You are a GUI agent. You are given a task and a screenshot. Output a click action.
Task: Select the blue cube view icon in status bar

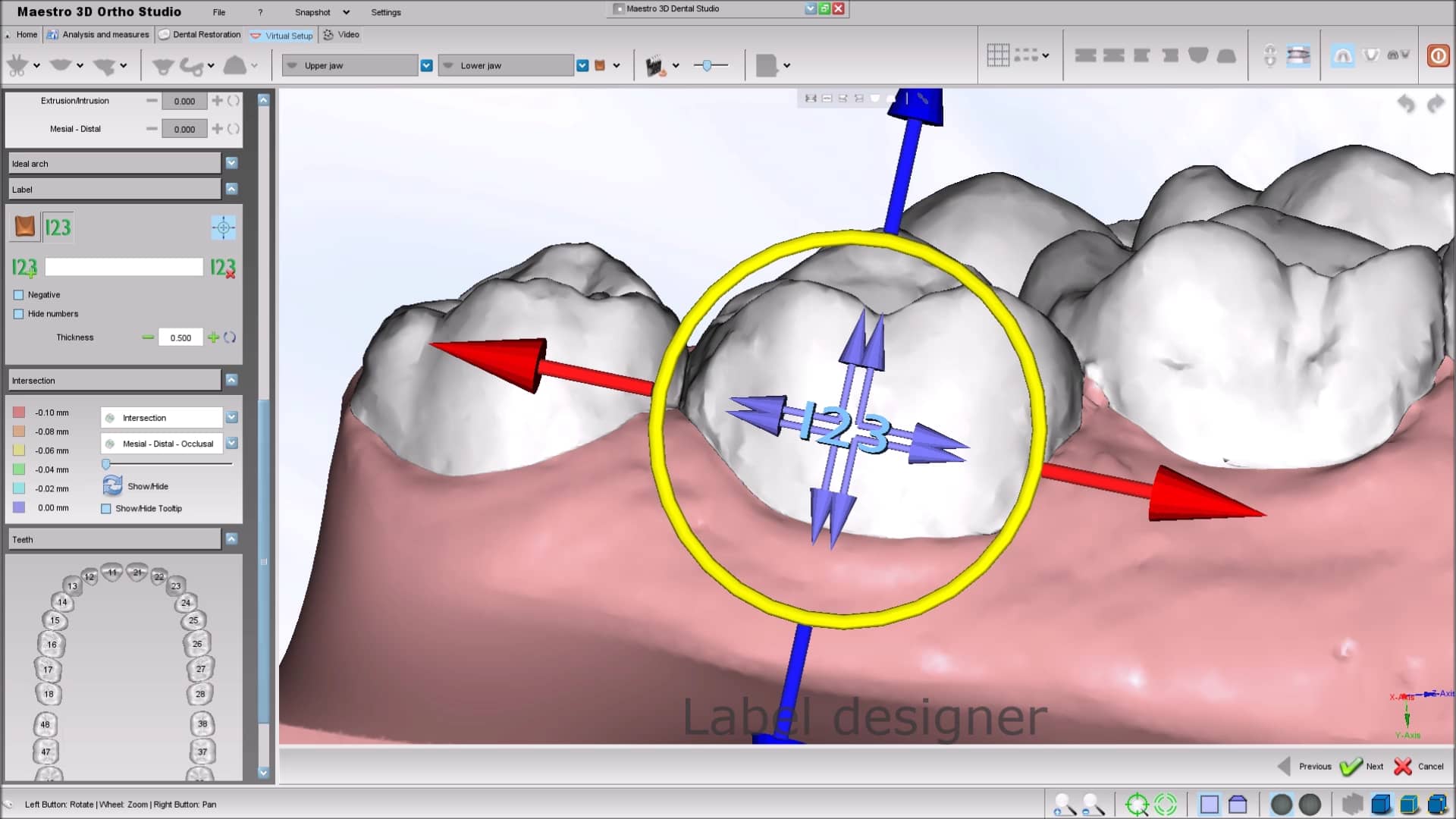pyautogui.click(x=1382, y=804)
